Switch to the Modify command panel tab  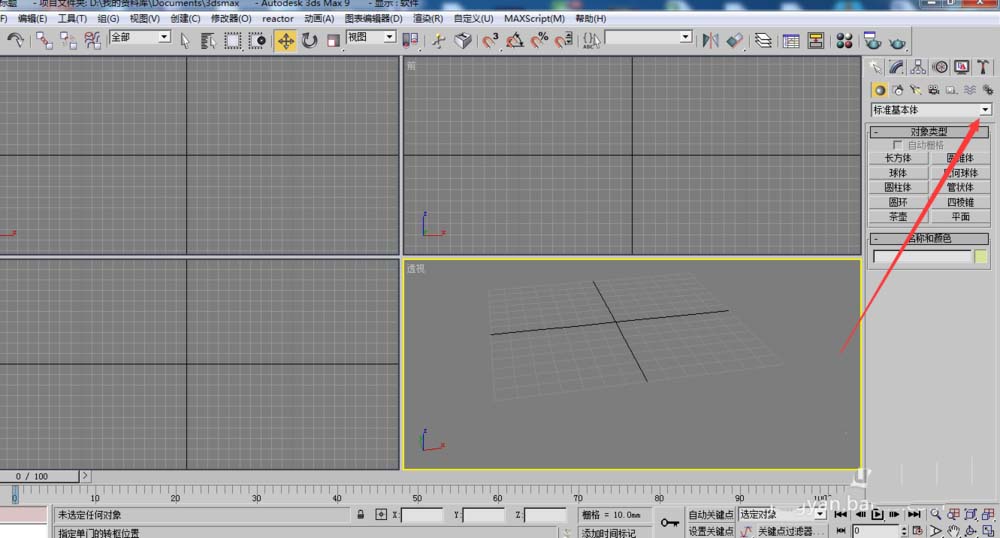(x=896, y=67)
